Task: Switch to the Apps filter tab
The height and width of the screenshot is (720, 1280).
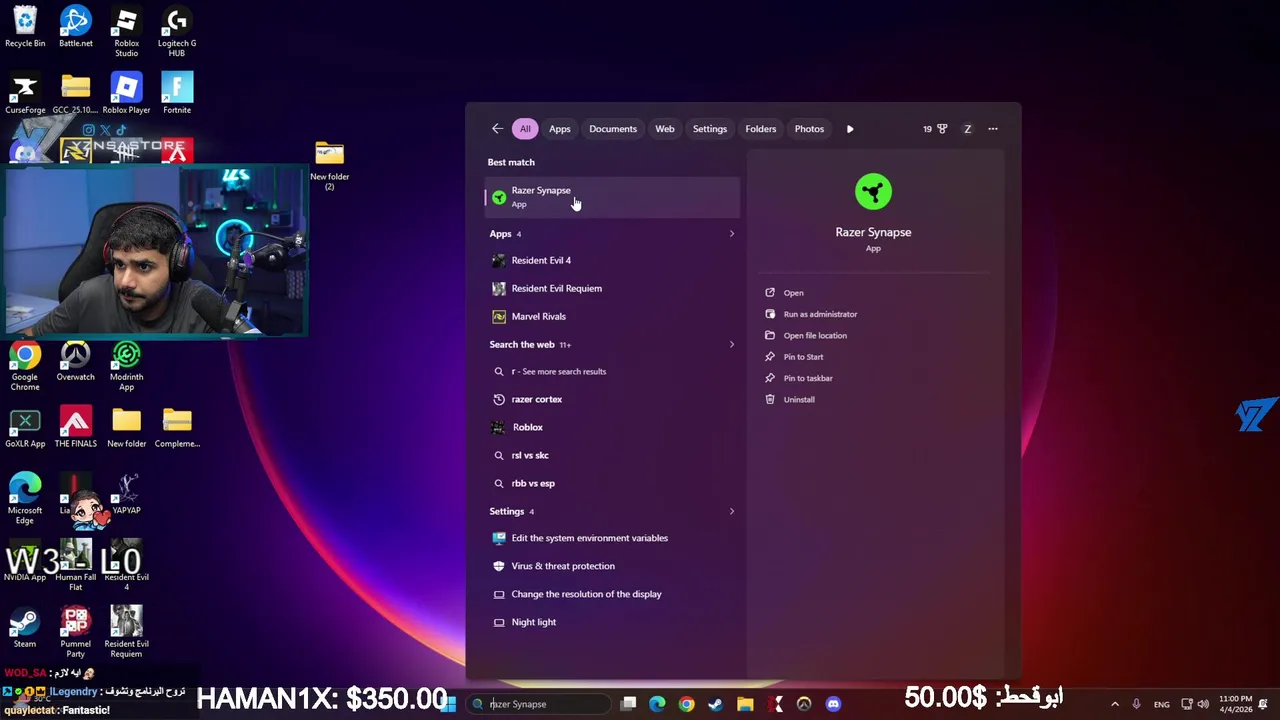Action: (560, 129)
